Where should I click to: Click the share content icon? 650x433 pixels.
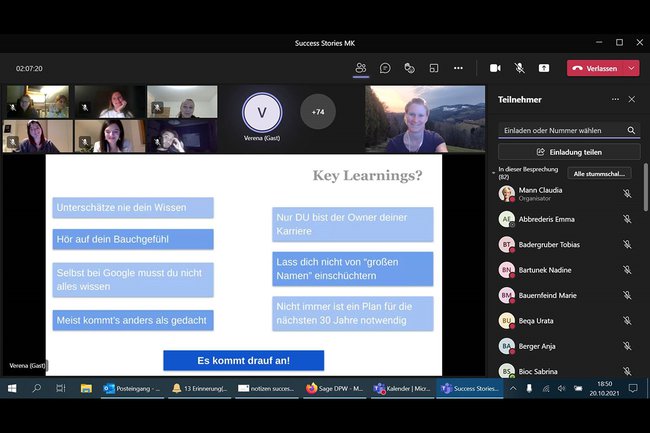click(x=544, y=68)
